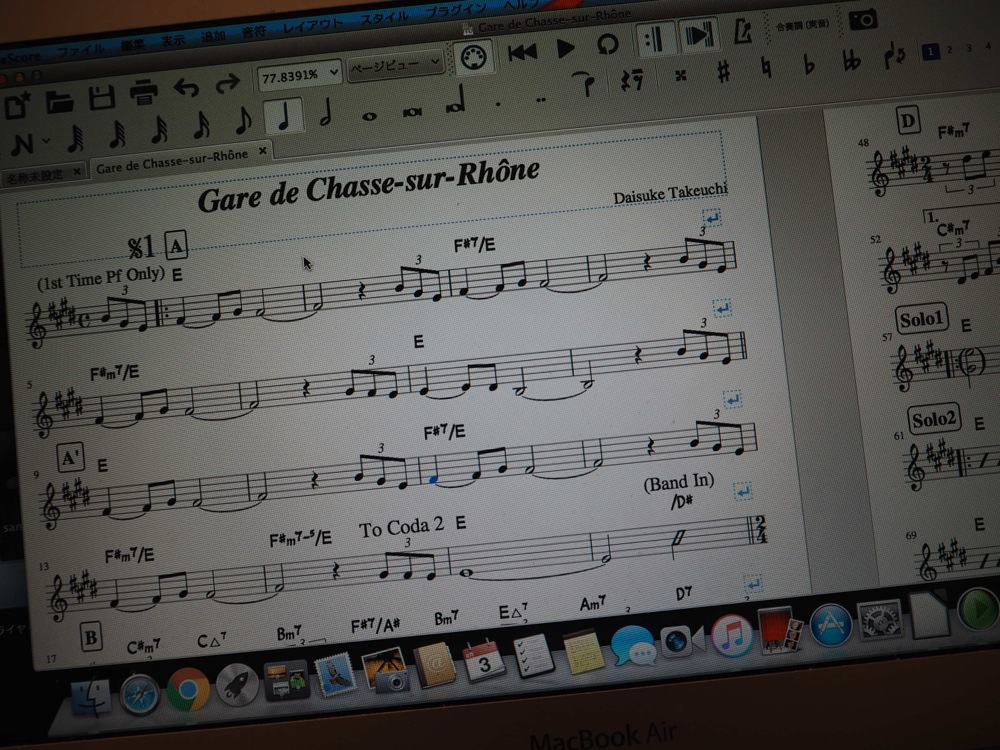Create a new score with the star-page icon
The width and height of the screenshot is (1000, 750).
click(x=17, y=105)
